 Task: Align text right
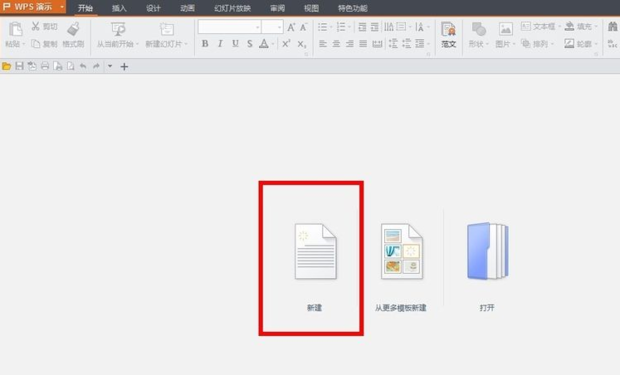(x=350, y=44)
